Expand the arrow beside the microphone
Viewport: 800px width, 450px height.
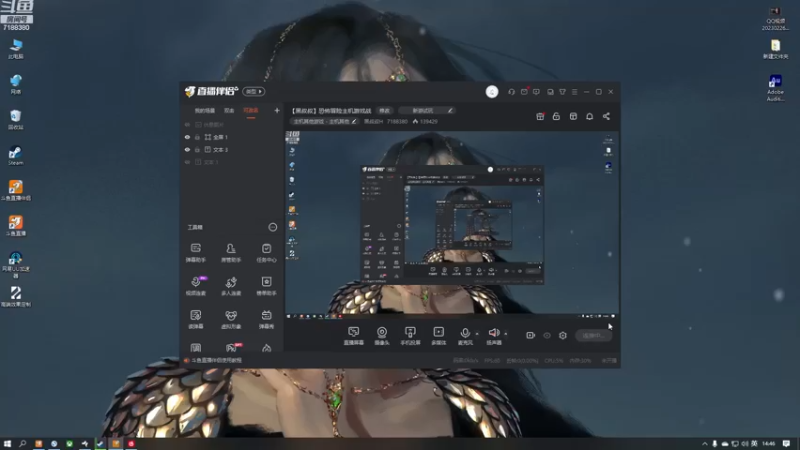click(x=477, y=334)
